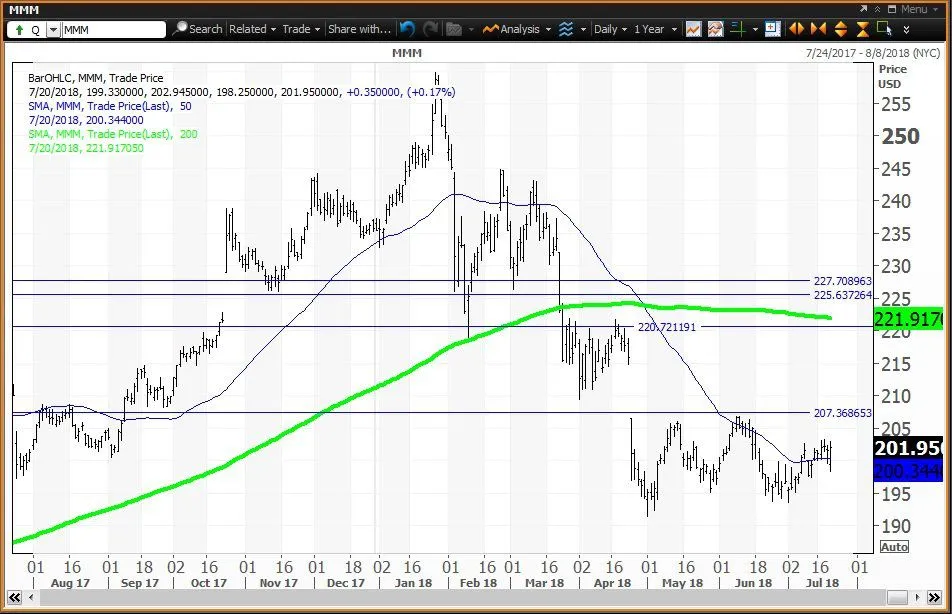
Task: Click the 220.721191 level label
Action: pos(666,327)
